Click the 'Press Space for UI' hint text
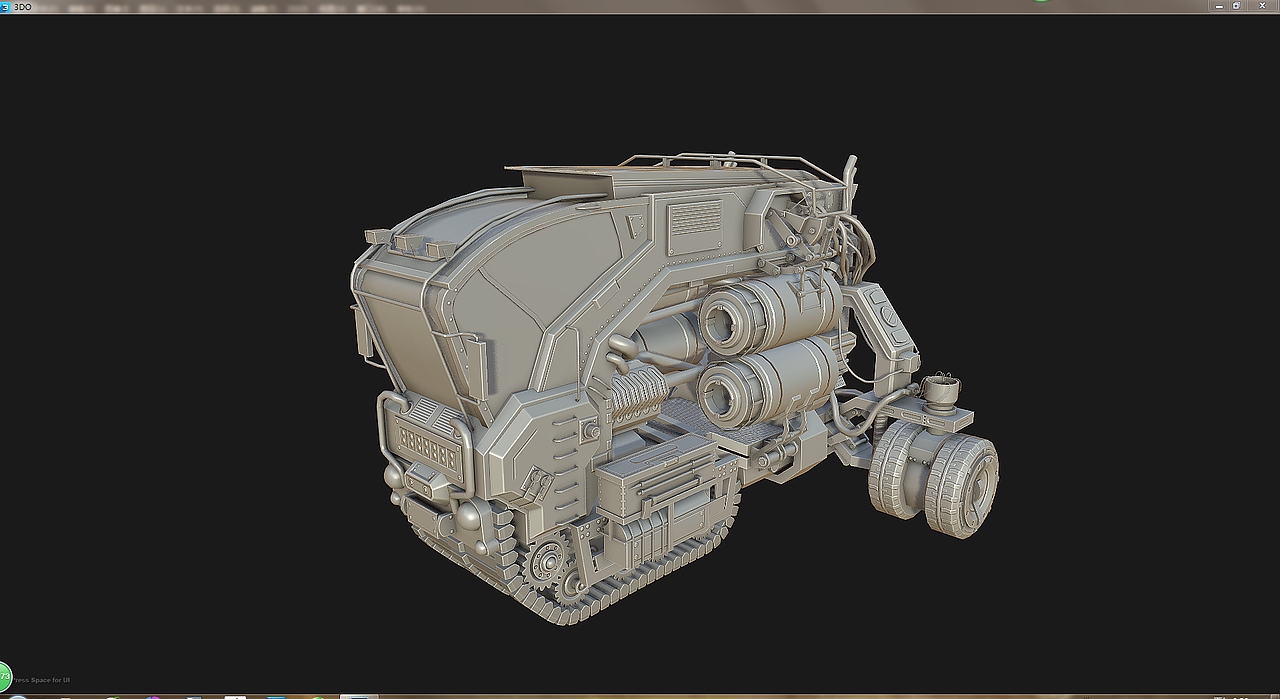Screen dimensions: 1280x699 tap(42, 680)
